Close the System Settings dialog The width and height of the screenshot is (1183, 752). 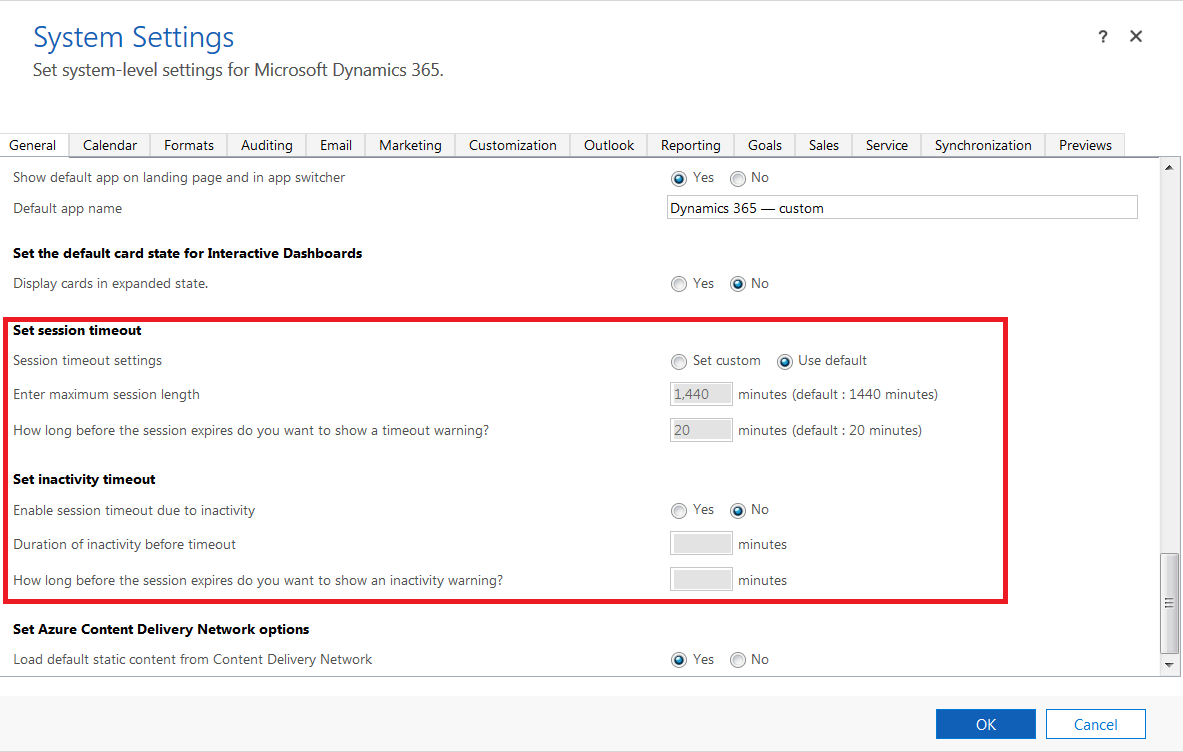(1136, 37)
